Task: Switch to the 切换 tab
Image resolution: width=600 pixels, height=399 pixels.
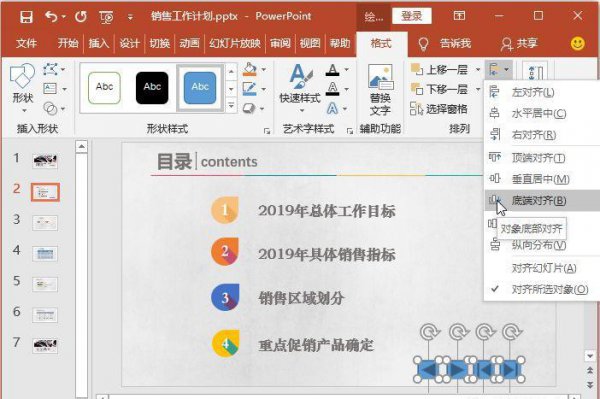Action: pyautogui.click(x=160, y=43)
